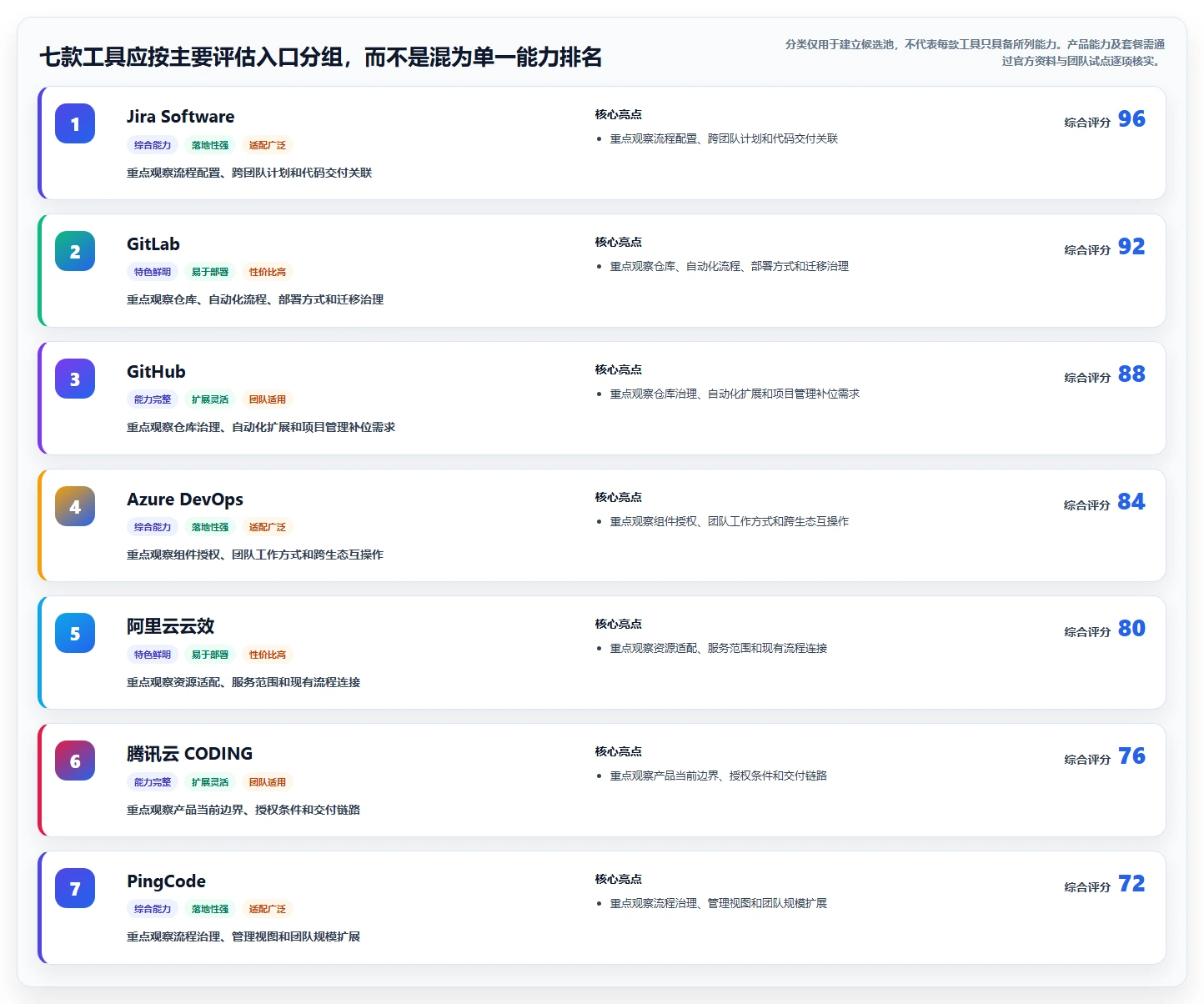Click the rank 3 badge for GitHub

coord(75,379)
